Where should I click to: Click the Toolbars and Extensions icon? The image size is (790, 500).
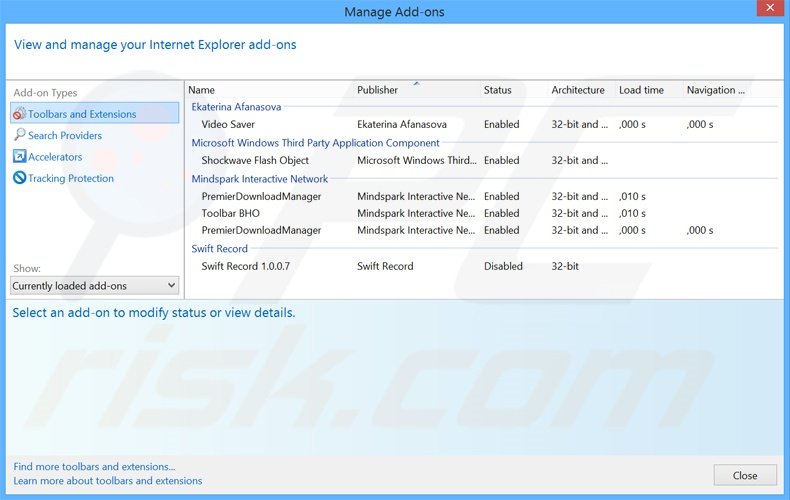pos(19,114)
